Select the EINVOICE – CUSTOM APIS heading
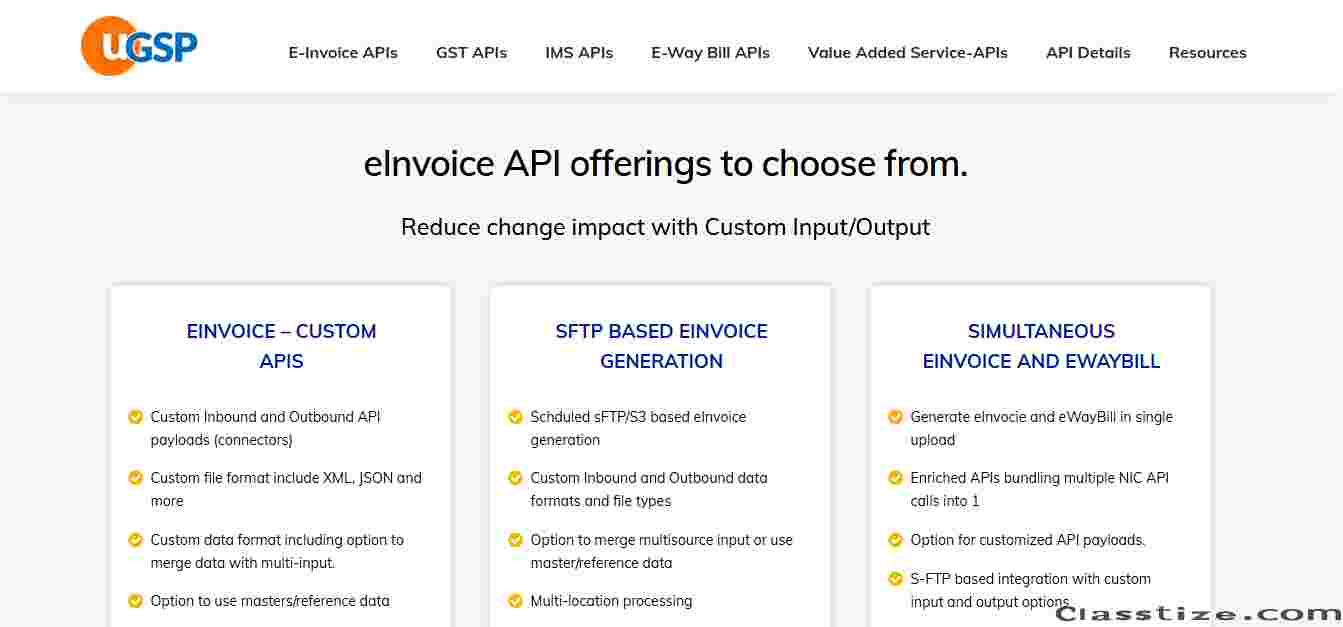Viewport: 1343px width, 627px height. [x=281, y=346]
